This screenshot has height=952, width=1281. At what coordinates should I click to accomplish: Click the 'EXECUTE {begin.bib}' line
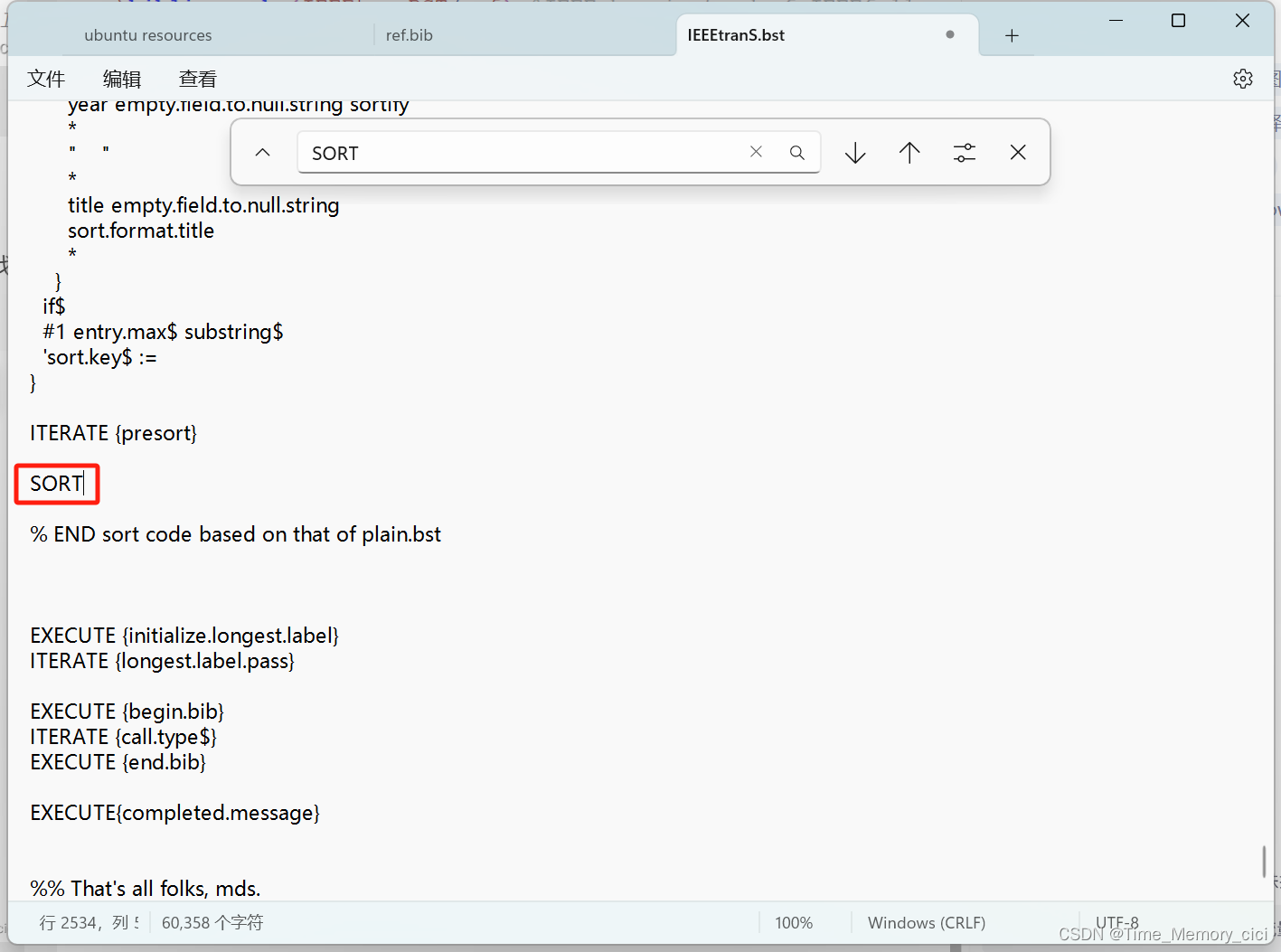127,712
